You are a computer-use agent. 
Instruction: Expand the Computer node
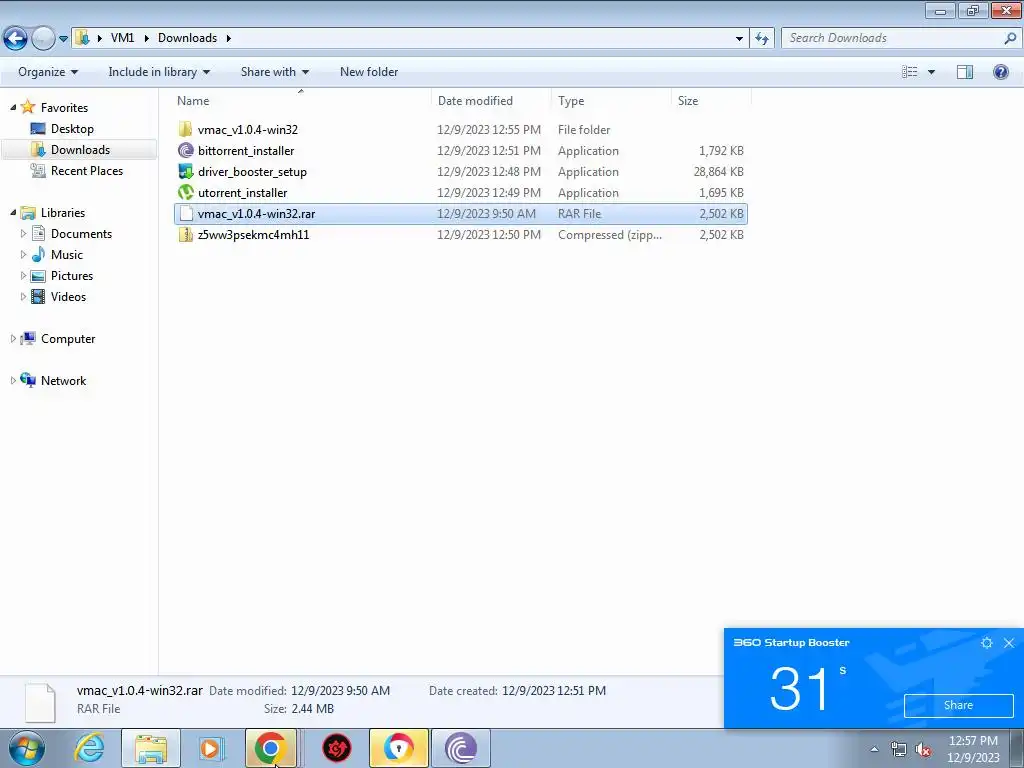click(13, 338)
